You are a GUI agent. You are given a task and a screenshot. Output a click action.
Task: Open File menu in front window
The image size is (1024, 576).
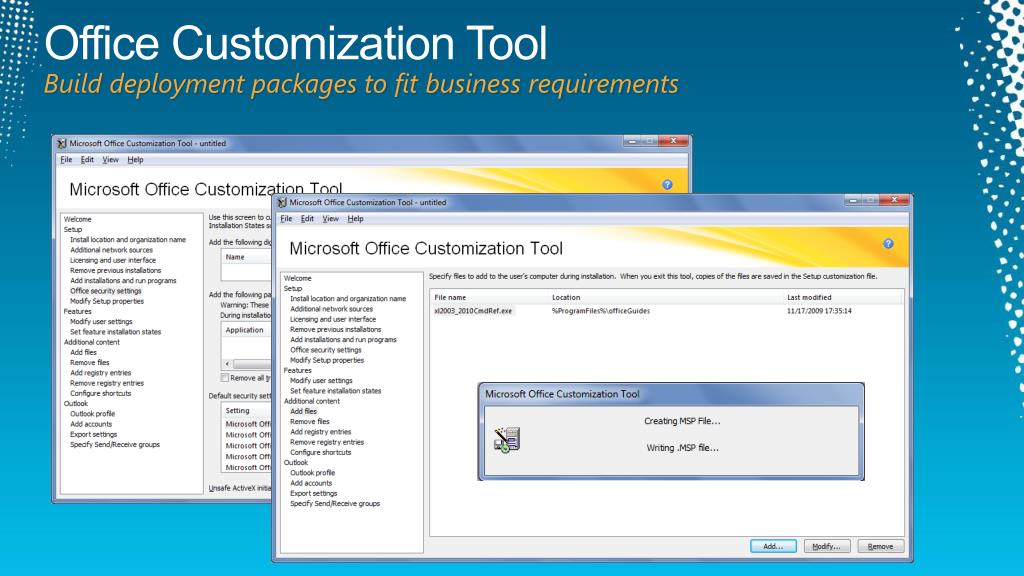click(286, 219)
